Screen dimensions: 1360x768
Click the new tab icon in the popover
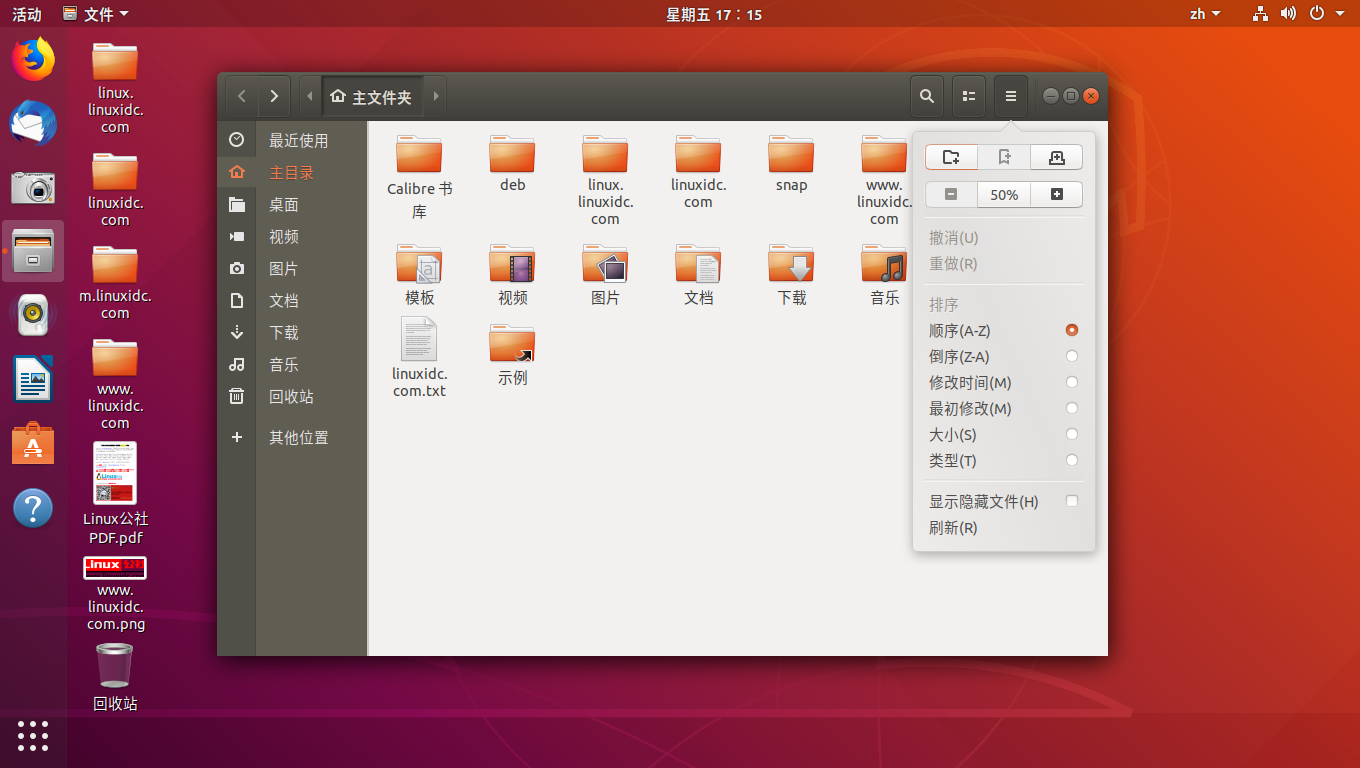(x=1056, y=157)
